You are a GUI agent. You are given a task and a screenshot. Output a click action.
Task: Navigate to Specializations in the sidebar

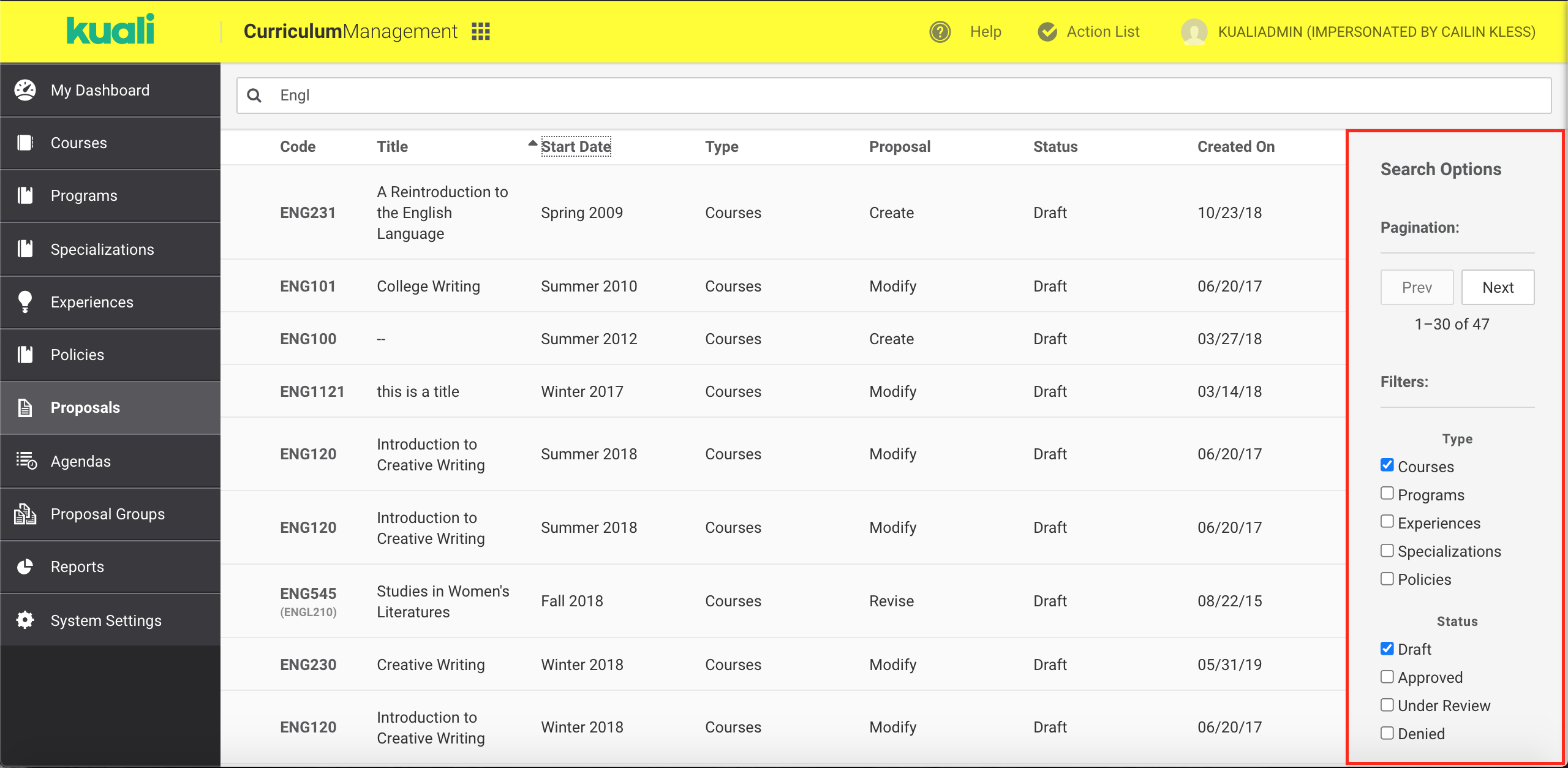(x=102, y=249)
